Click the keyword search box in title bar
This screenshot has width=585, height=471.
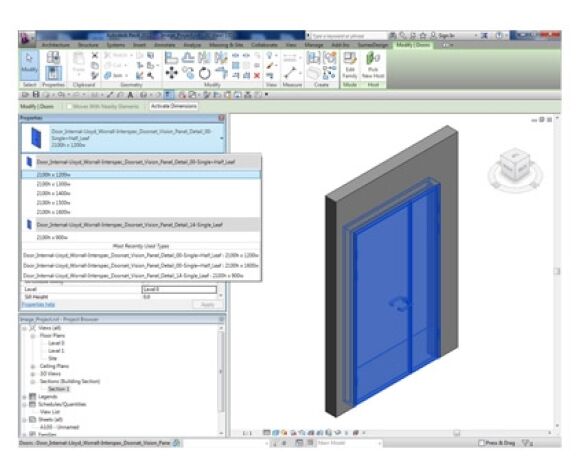click(349, 36)
